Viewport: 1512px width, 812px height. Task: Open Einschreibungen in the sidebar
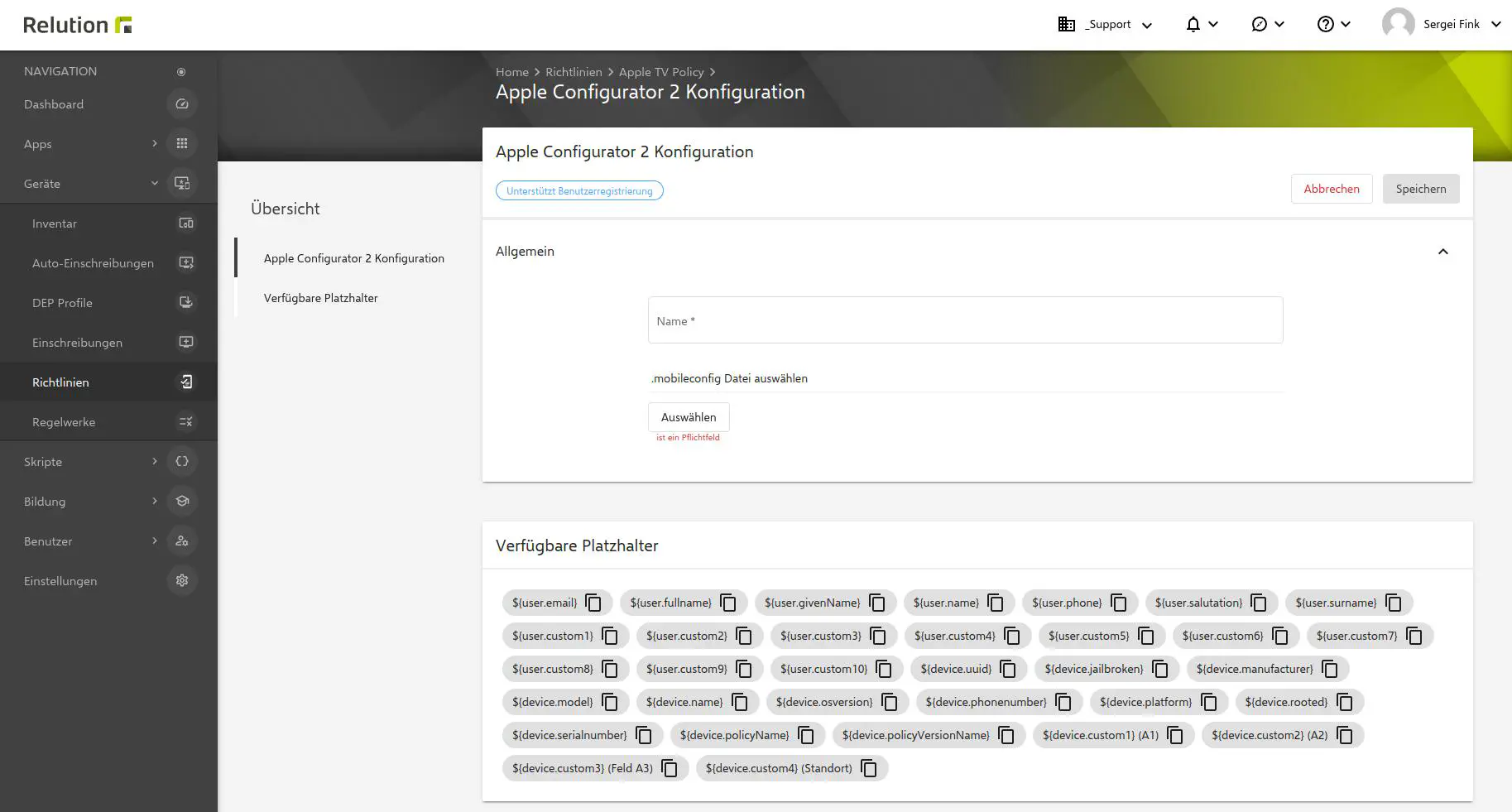pos(108,343)
